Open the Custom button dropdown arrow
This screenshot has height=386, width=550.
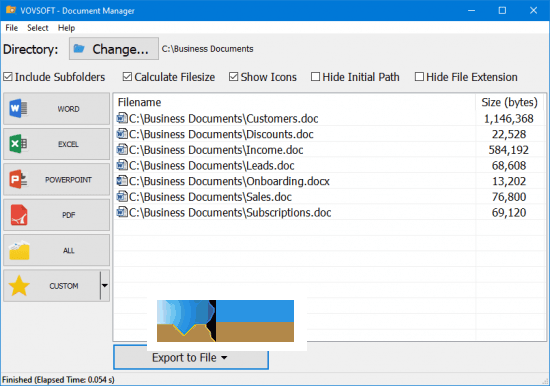click(105, 285)
